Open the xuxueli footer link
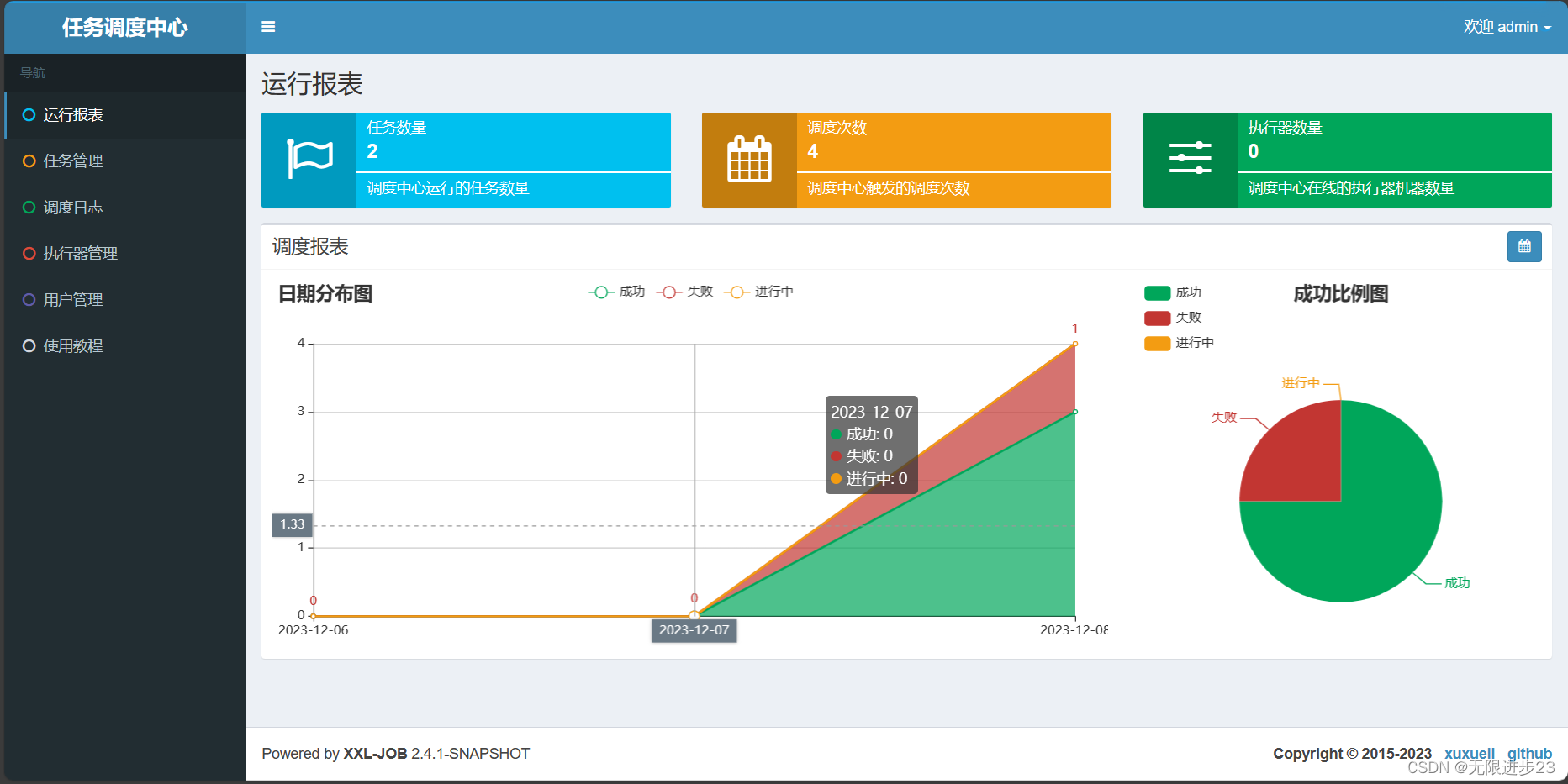 pos(1470,754)
